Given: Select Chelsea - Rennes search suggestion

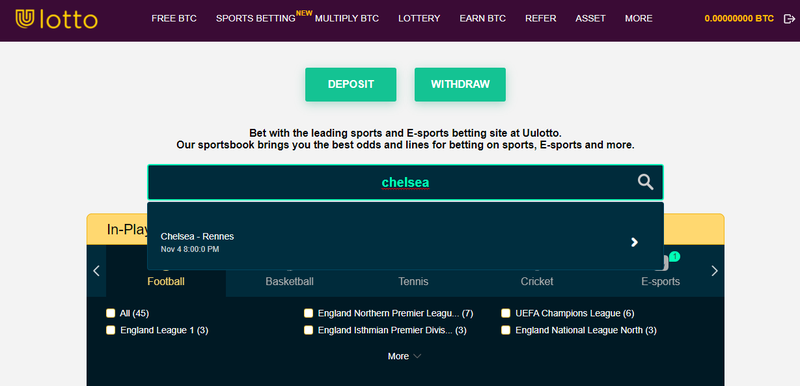Looking at the screenshot, I should click(x=405, y=242).
